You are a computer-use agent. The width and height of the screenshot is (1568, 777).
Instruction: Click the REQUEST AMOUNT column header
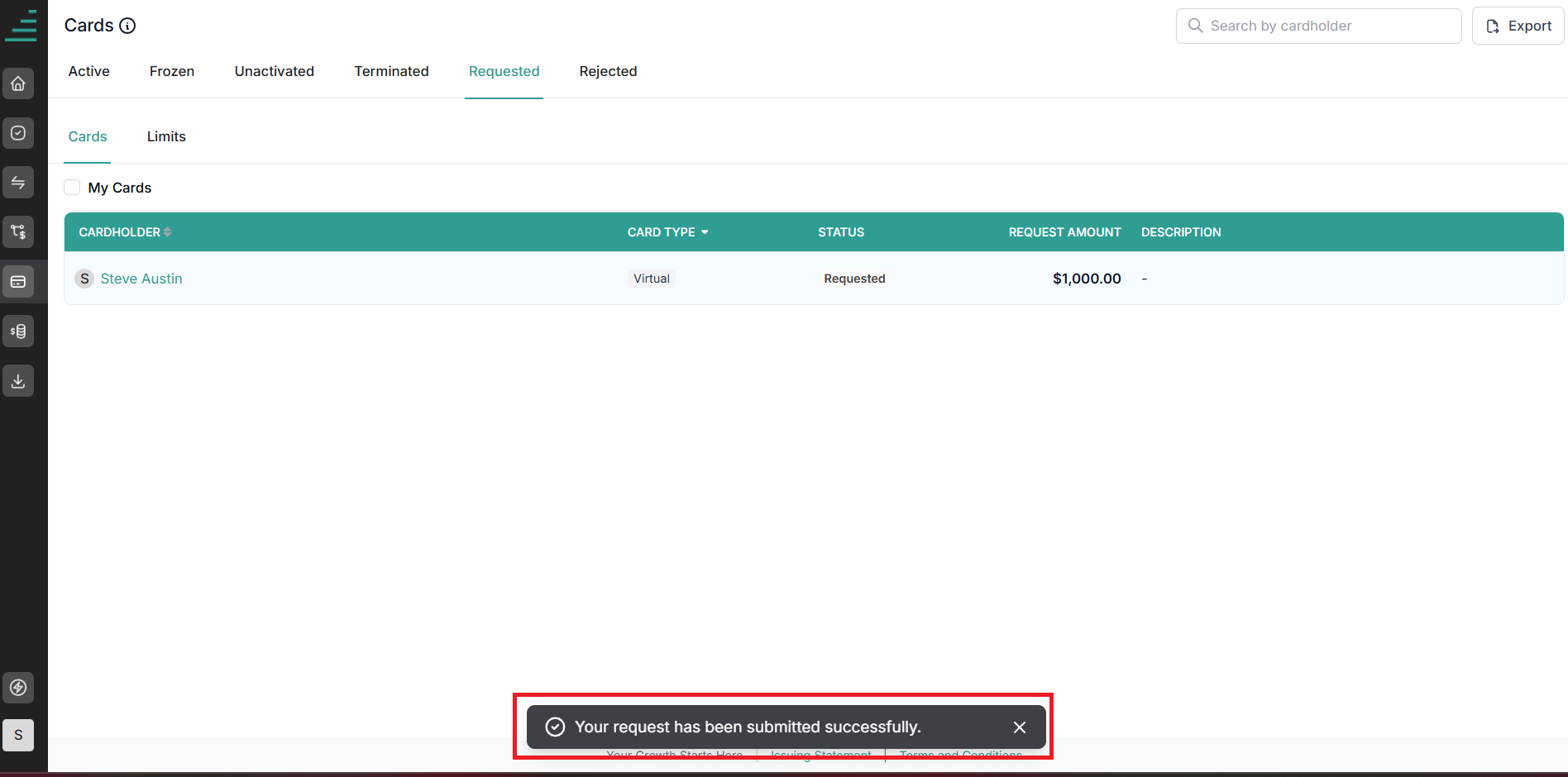click(x=1065, y=232)
